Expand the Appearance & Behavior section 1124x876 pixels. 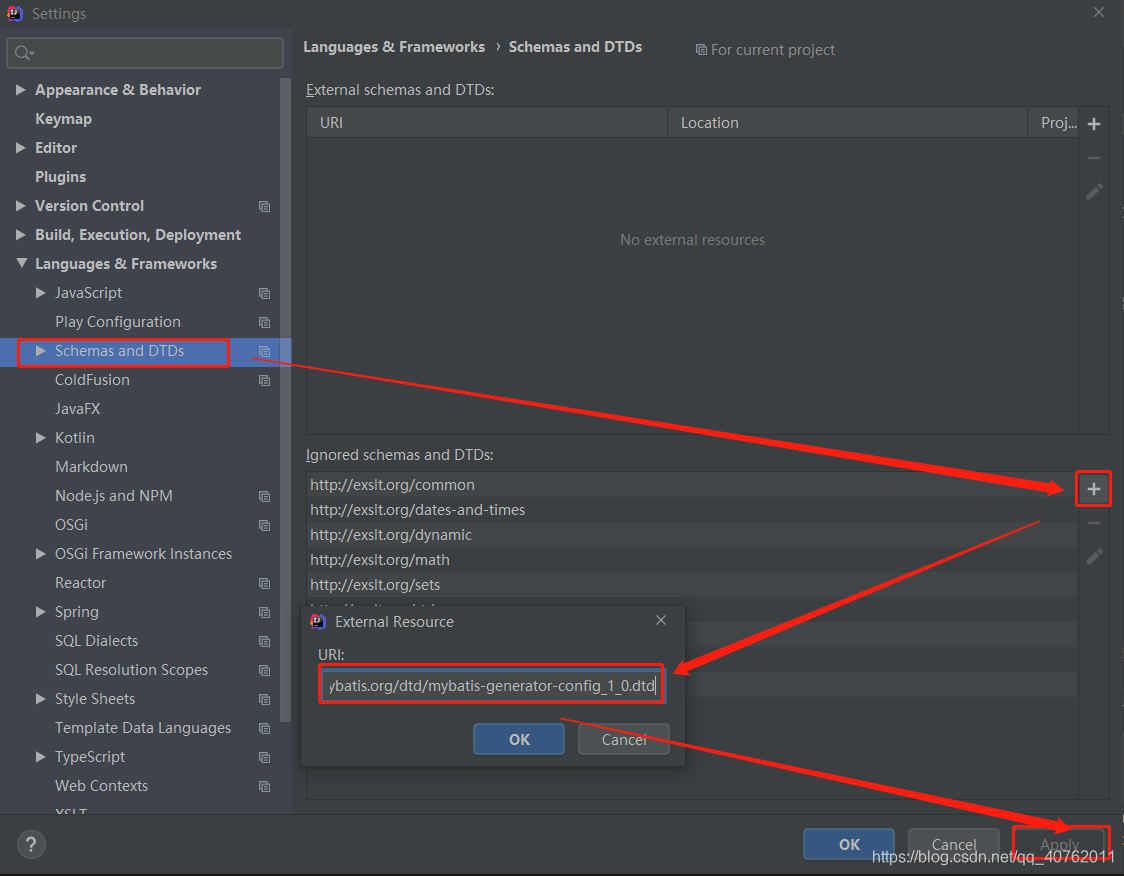click(22, 89)
